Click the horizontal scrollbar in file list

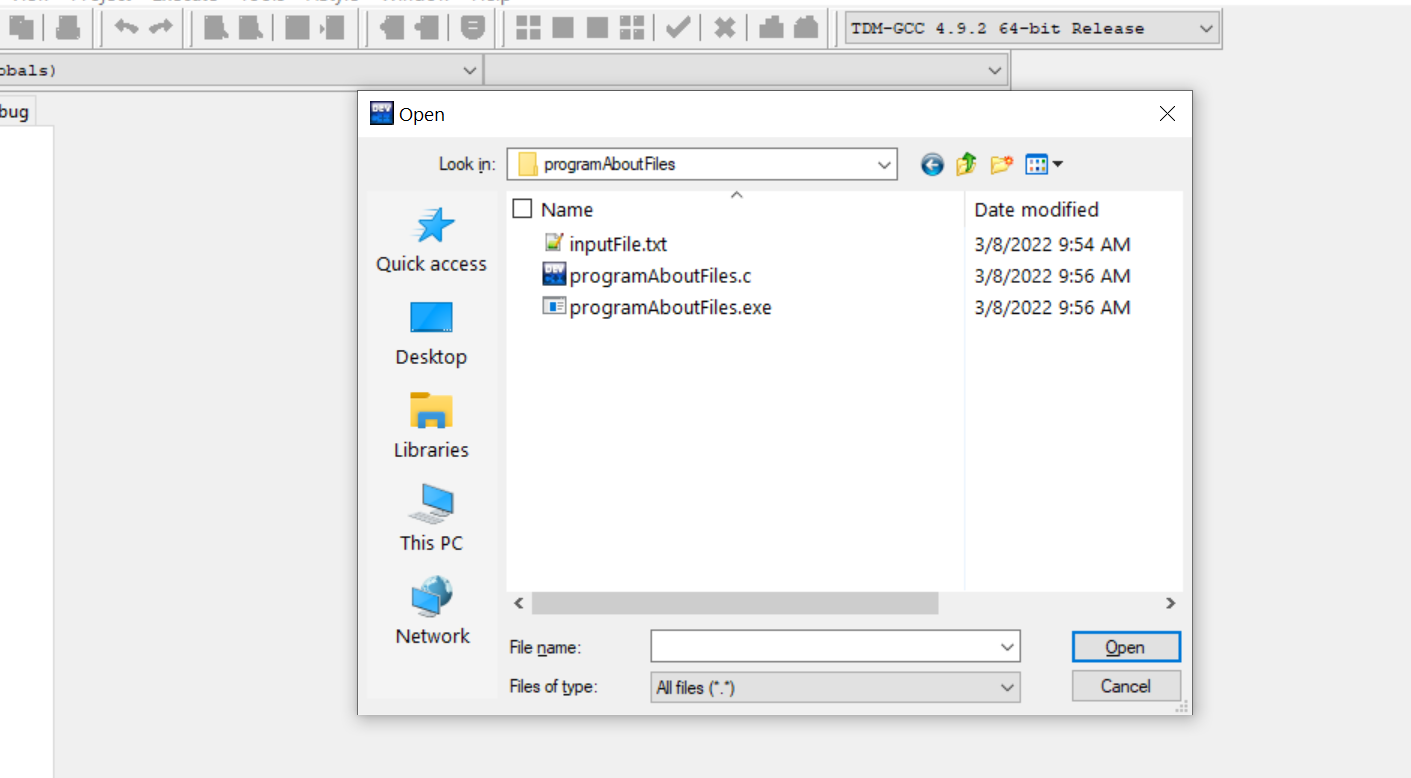pyautogui.click(x=735, y=603)
